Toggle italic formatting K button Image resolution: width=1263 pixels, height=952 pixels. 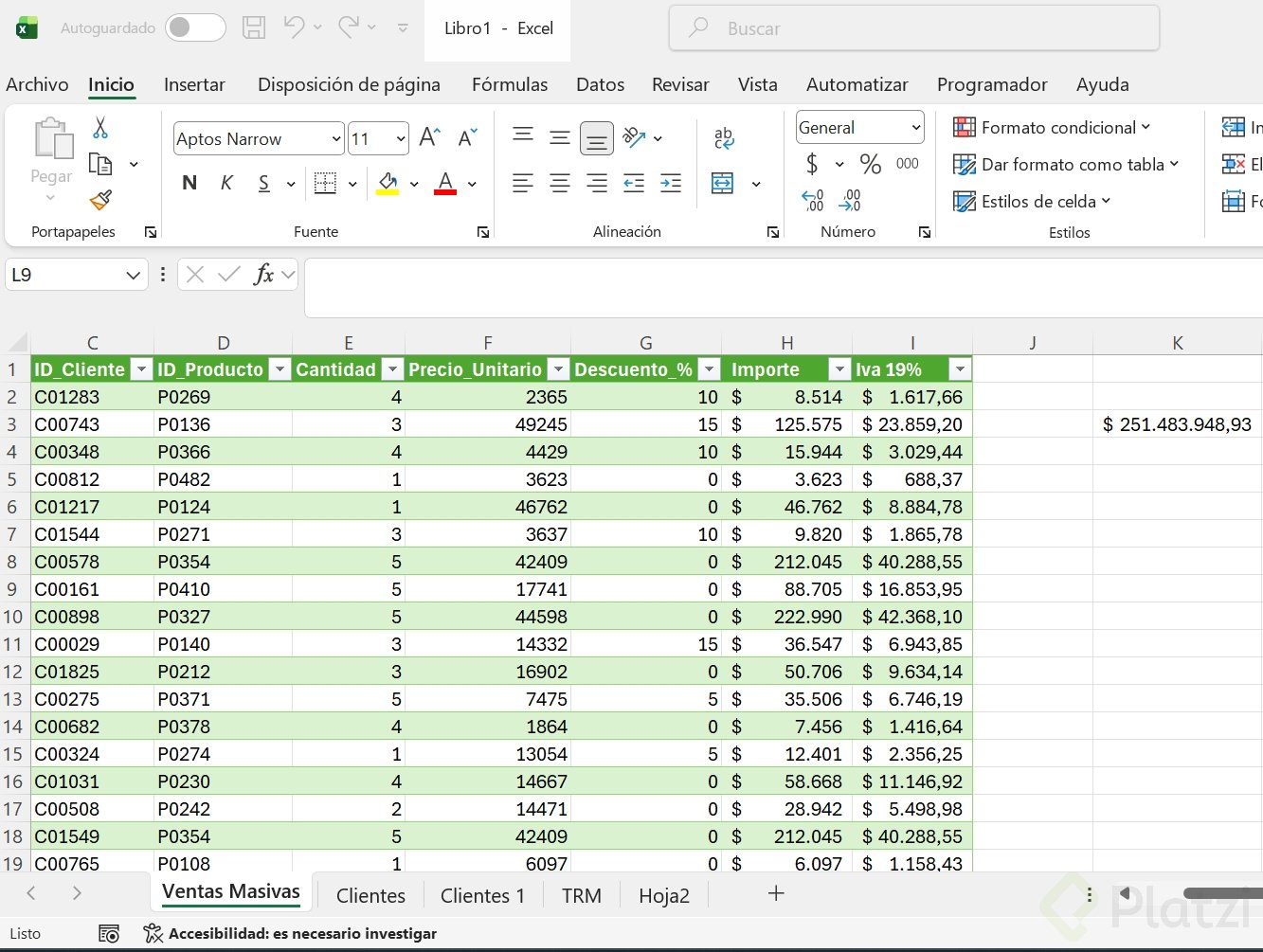pos(226,184)
